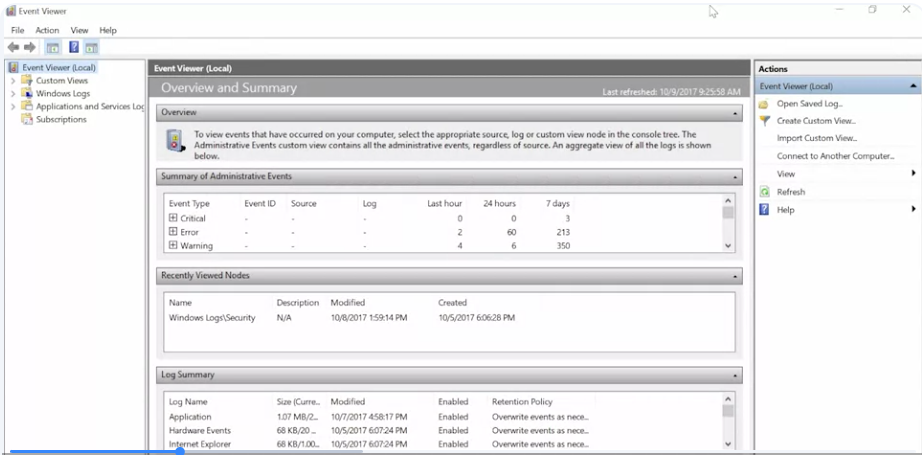Click the Create Custom View funnel icon
Image resolution: width=922 pixels, height=455 pixels.
pyautogui.click(x=764, y=121)
